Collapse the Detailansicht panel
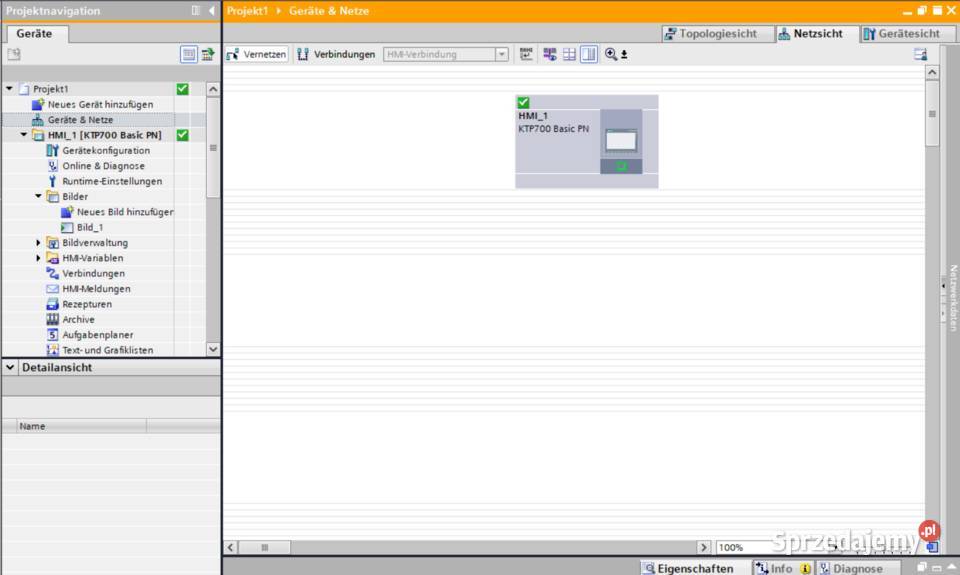The height and width of the screenshot is (575, 960). (11, 368)
